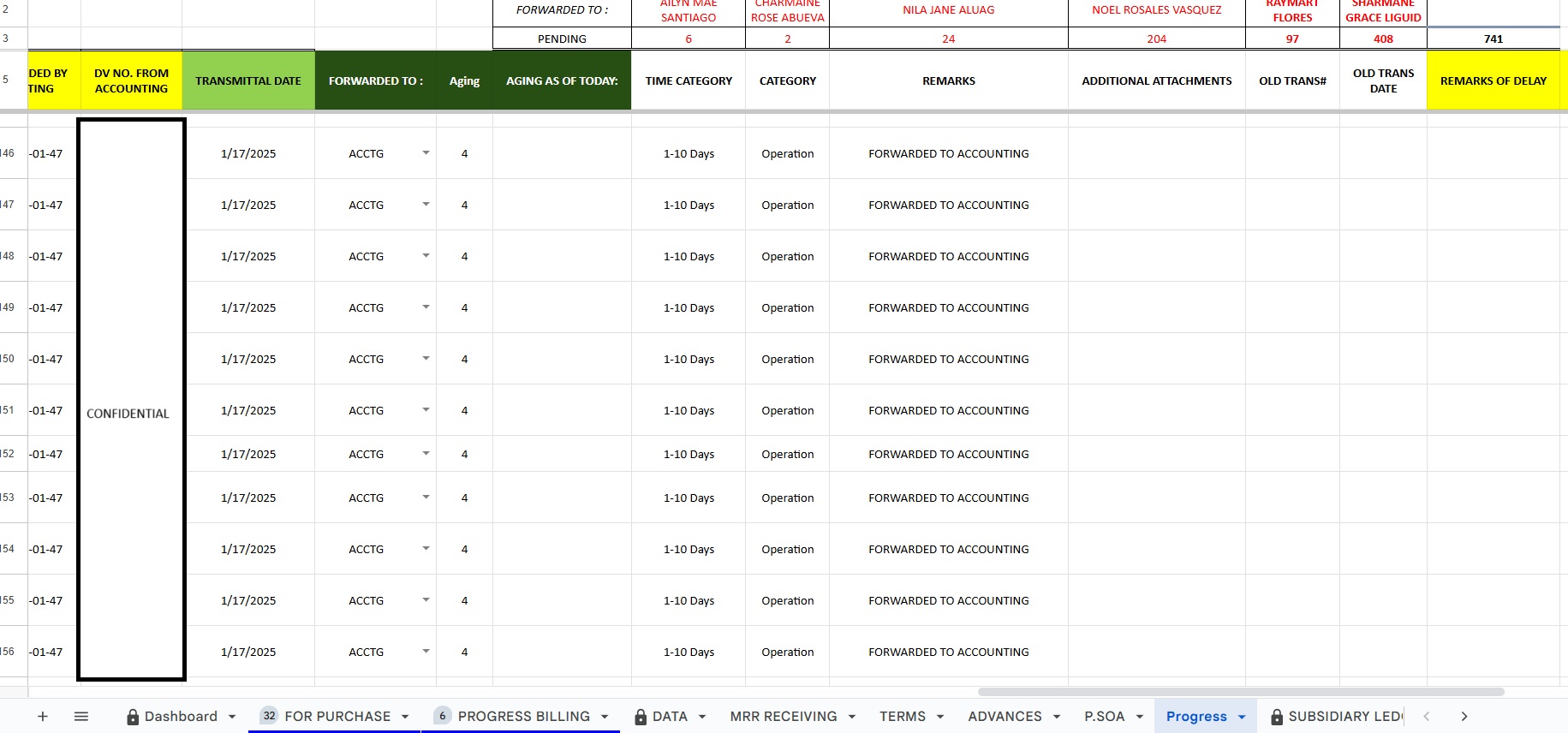
Task: Click the 32 comments badge on FOR PURCHASE
Action: tap(270, 716)
